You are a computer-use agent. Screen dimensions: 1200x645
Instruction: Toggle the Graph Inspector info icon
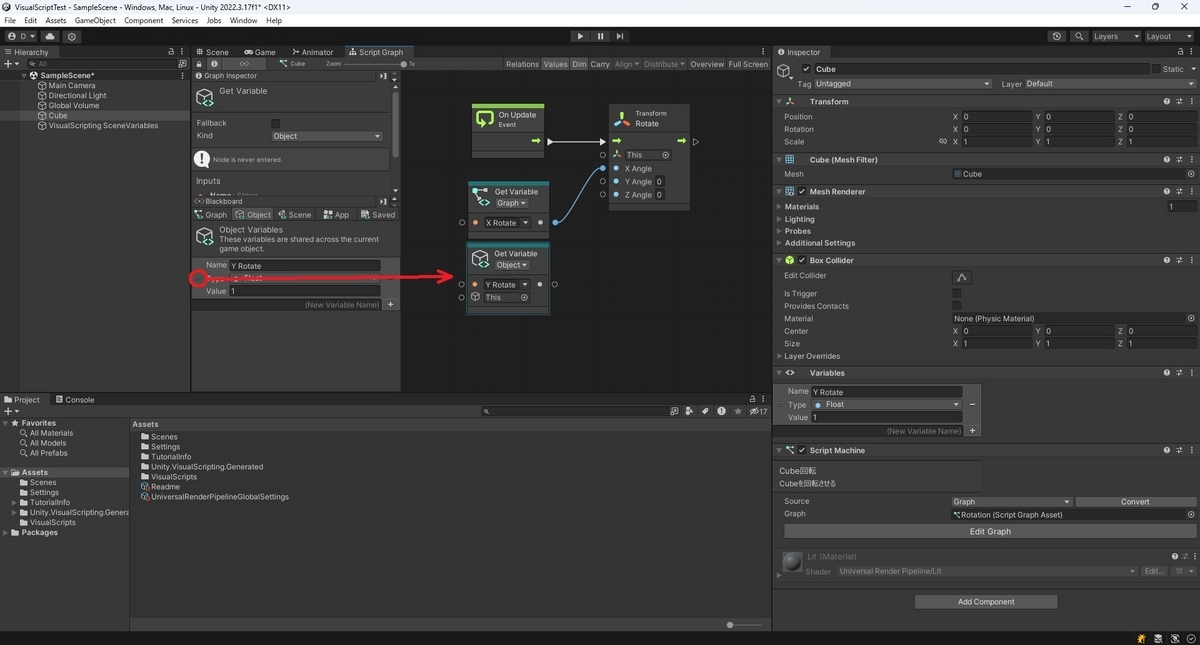tap(215, 64)
